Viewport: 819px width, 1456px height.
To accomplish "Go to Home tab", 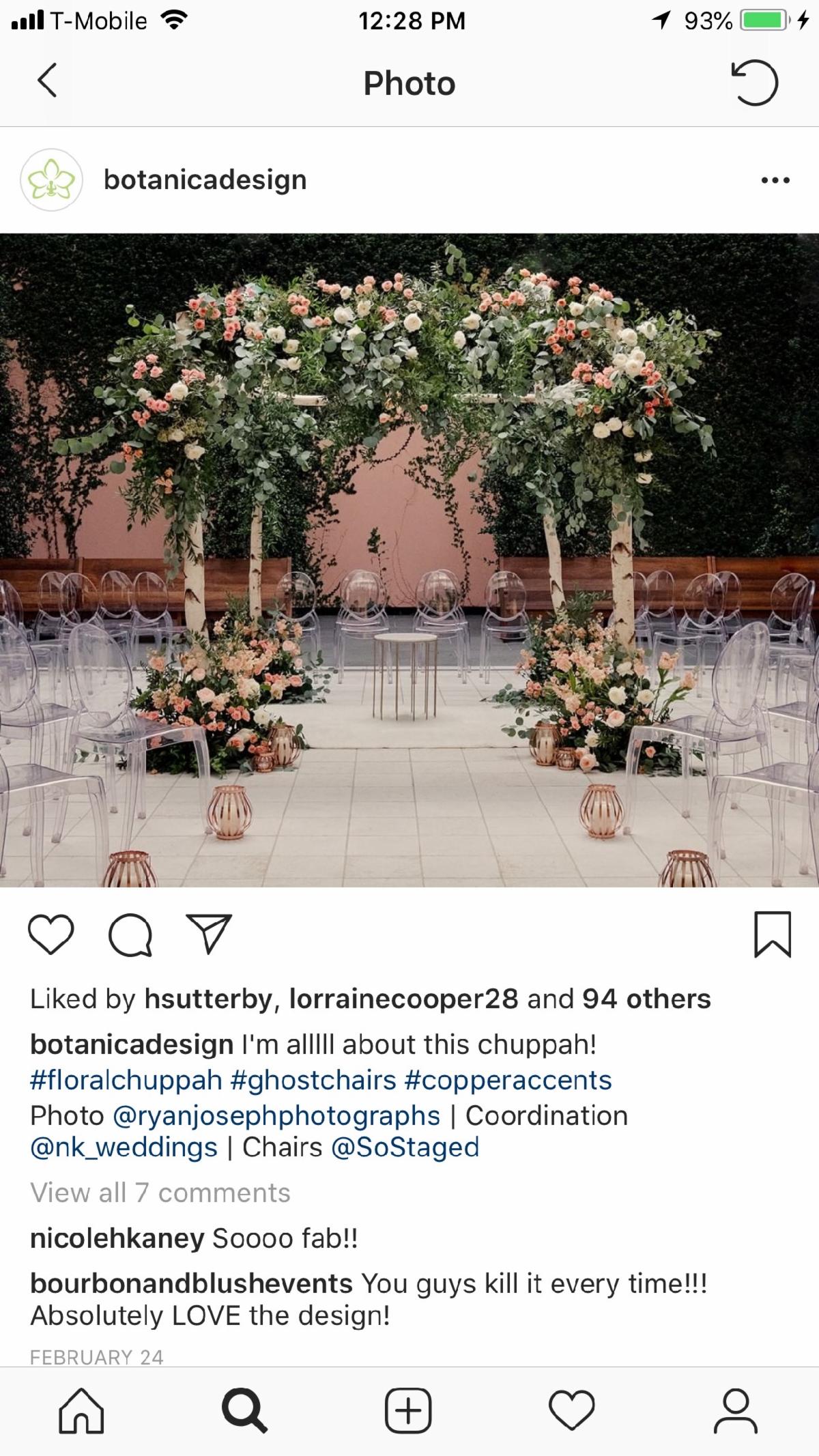I will [x=82, y=1410].
